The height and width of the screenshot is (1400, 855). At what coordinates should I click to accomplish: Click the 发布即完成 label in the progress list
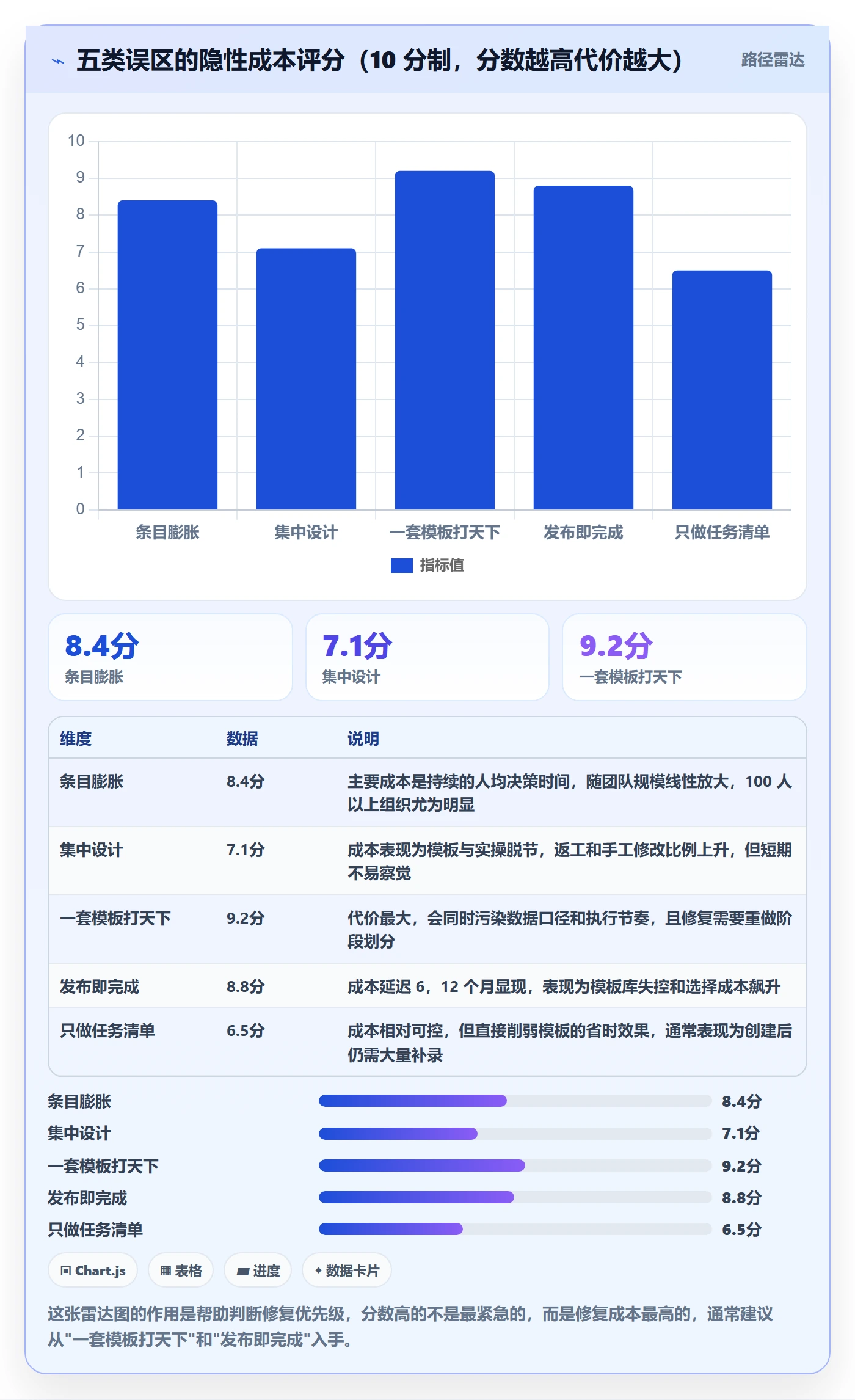(x=87, y=1197)
